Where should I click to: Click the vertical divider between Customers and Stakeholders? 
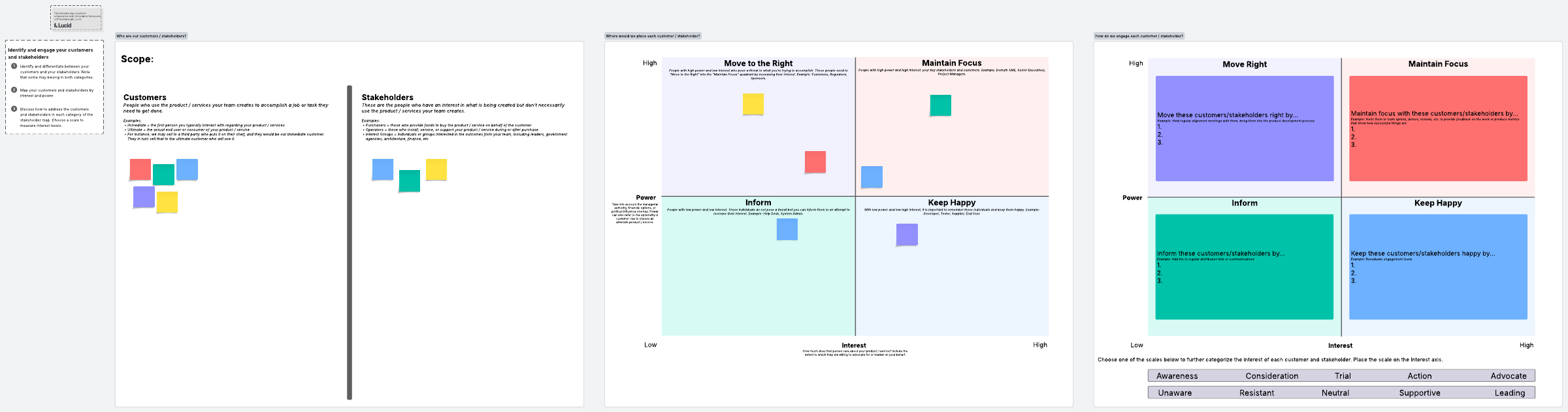click(x=350, y=242)
